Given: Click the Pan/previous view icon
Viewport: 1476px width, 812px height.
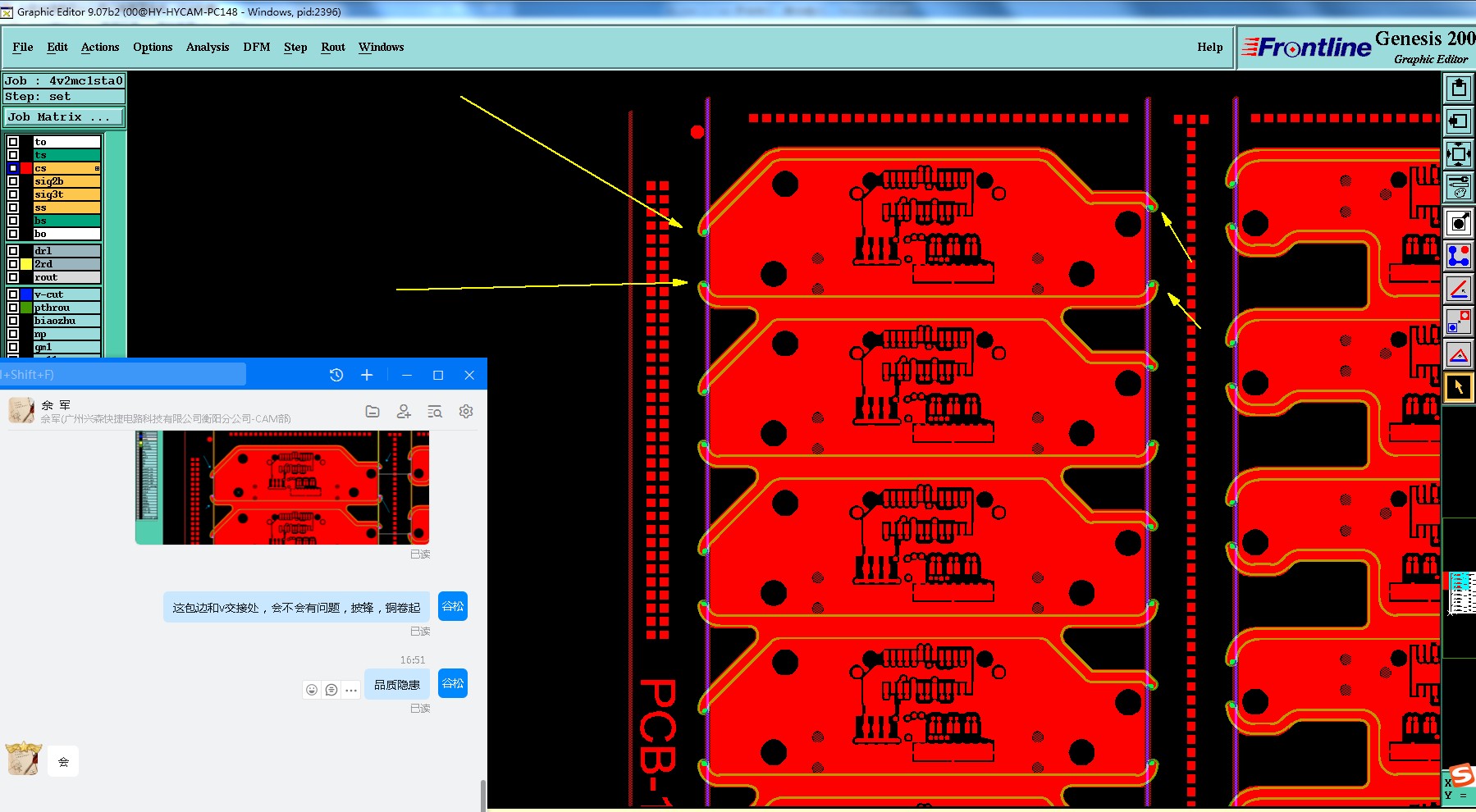Looking at the screenshot, I should 1458,121.
